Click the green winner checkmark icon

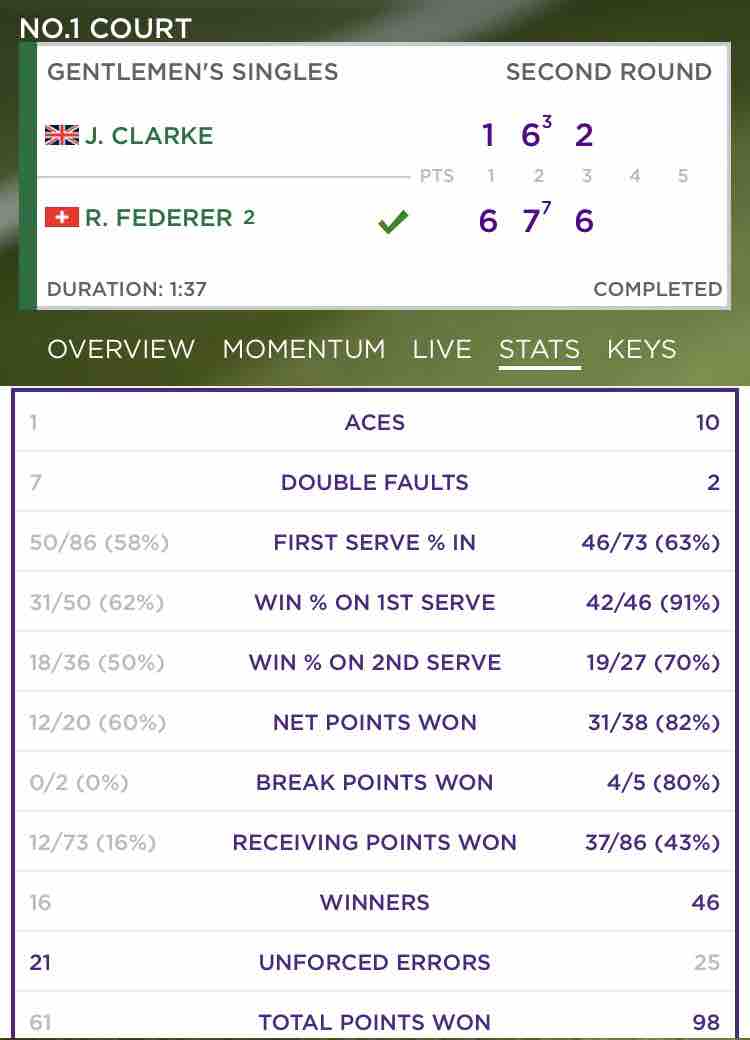tap(393, 222)
